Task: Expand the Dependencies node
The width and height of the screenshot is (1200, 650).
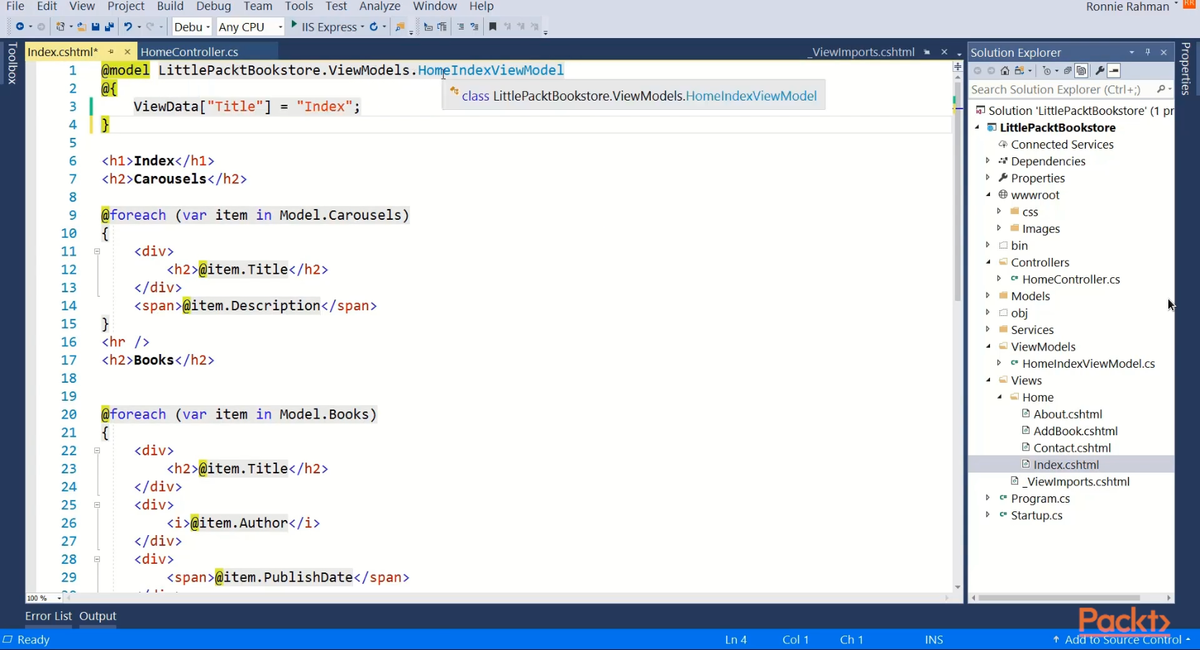Action: pos(988,161)
